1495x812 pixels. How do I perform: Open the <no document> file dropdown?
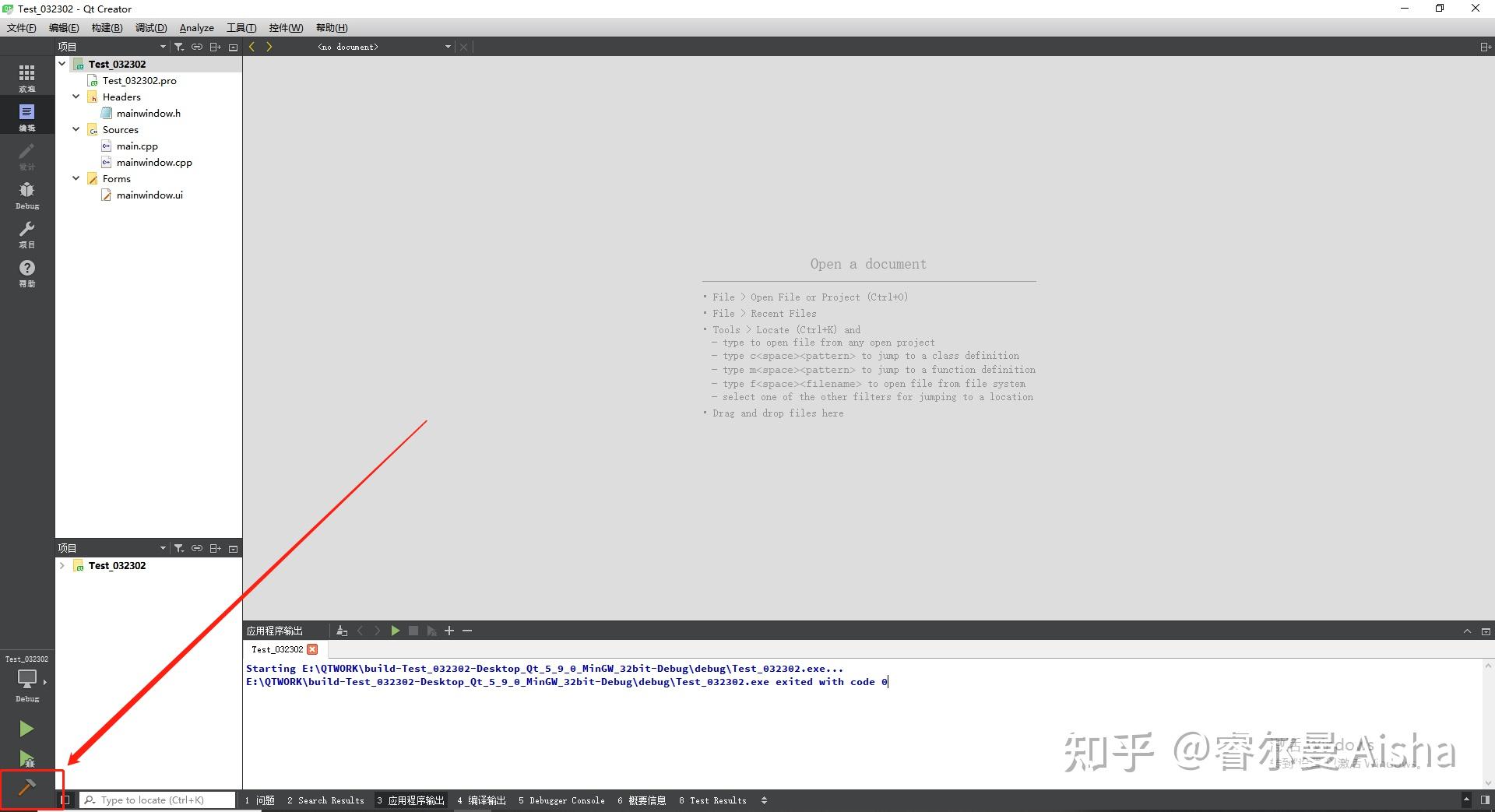point(384,47)
